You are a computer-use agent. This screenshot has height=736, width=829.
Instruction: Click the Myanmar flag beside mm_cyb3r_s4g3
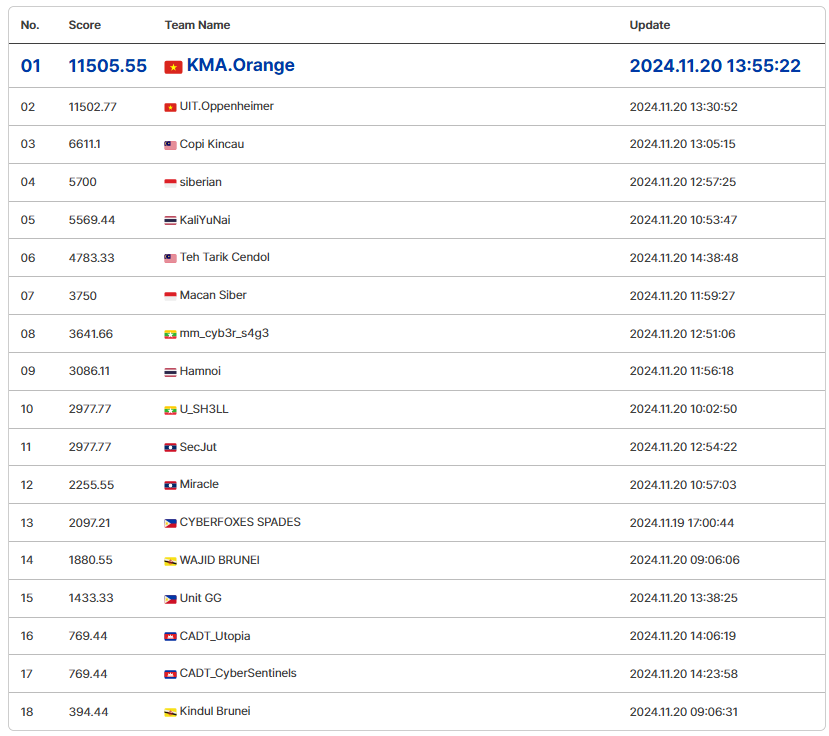pyautogui.click(x=170, y=335)
